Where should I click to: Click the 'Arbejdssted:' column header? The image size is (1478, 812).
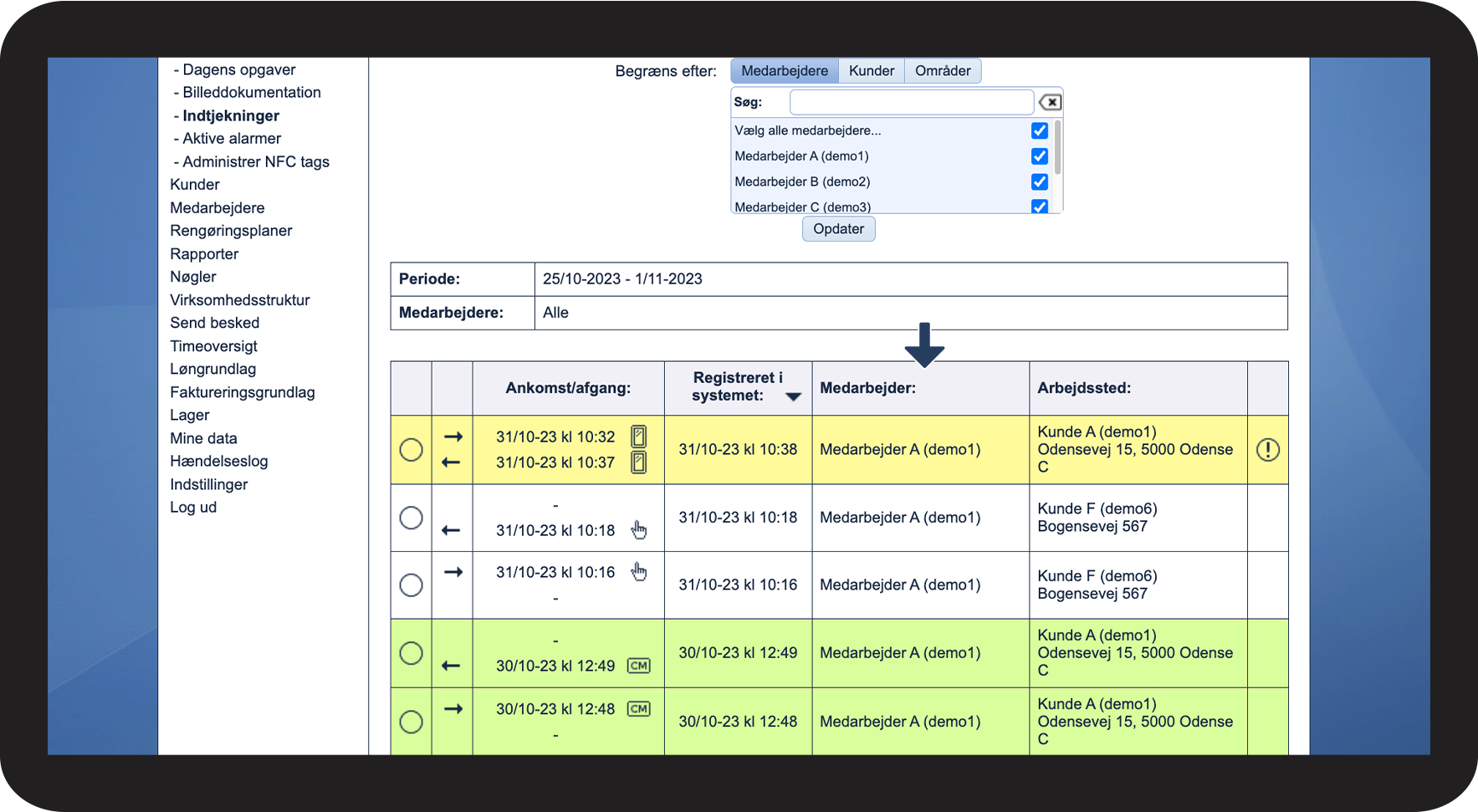click(1138, 388)
